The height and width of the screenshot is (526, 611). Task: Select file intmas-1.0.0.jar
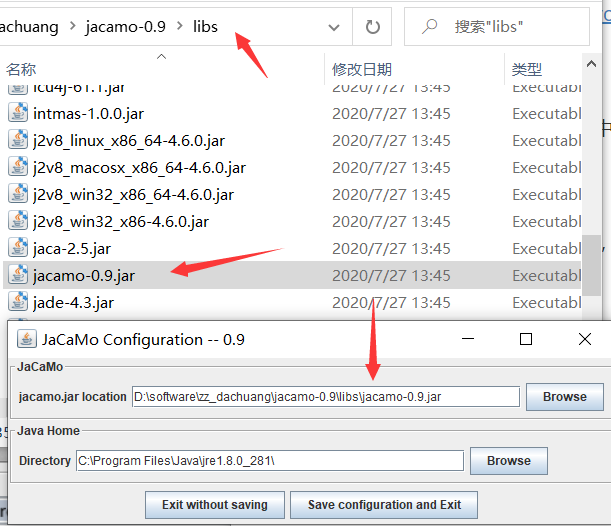88,114
